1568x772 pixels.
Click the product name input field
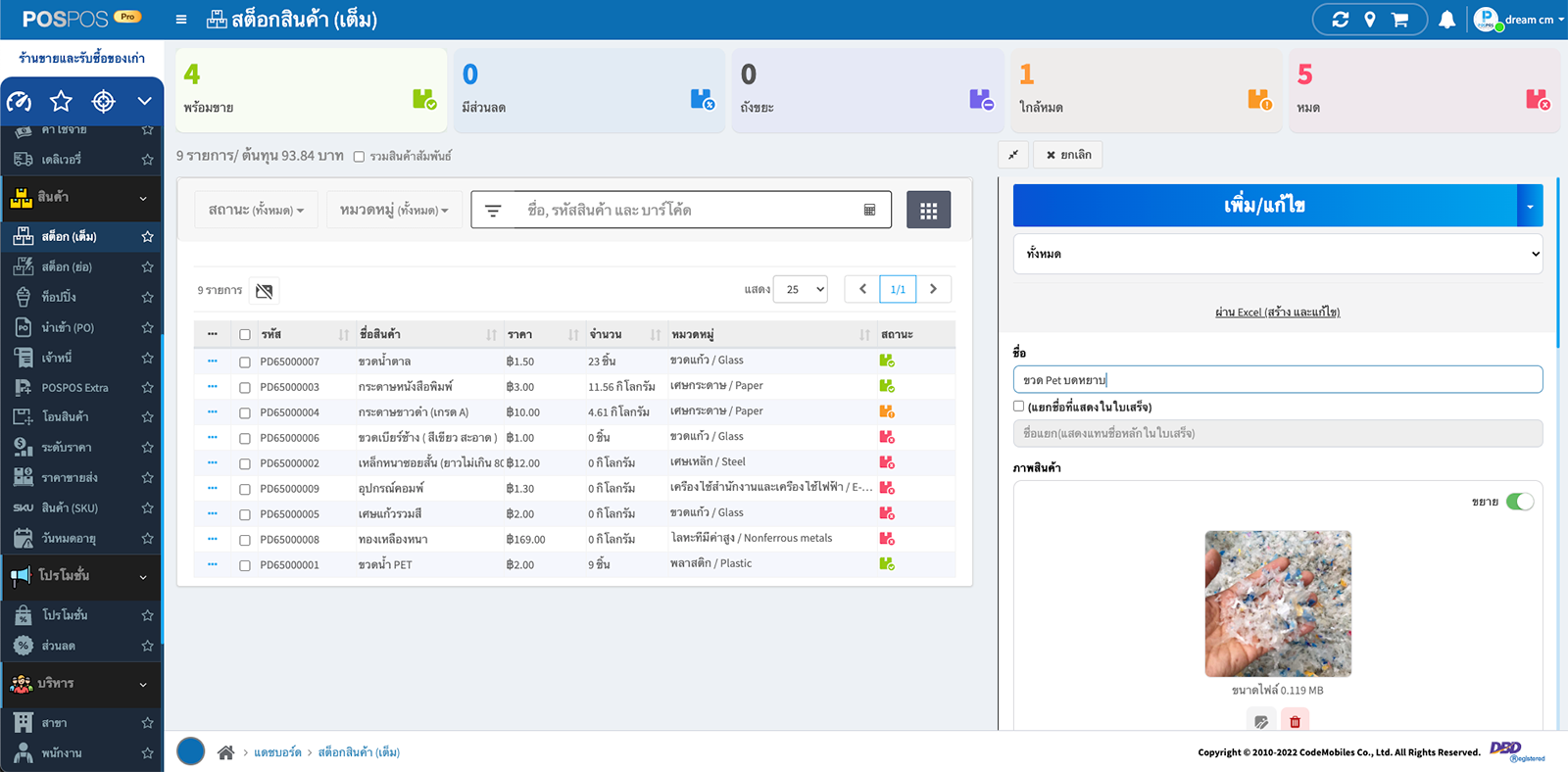point(1277,380)
